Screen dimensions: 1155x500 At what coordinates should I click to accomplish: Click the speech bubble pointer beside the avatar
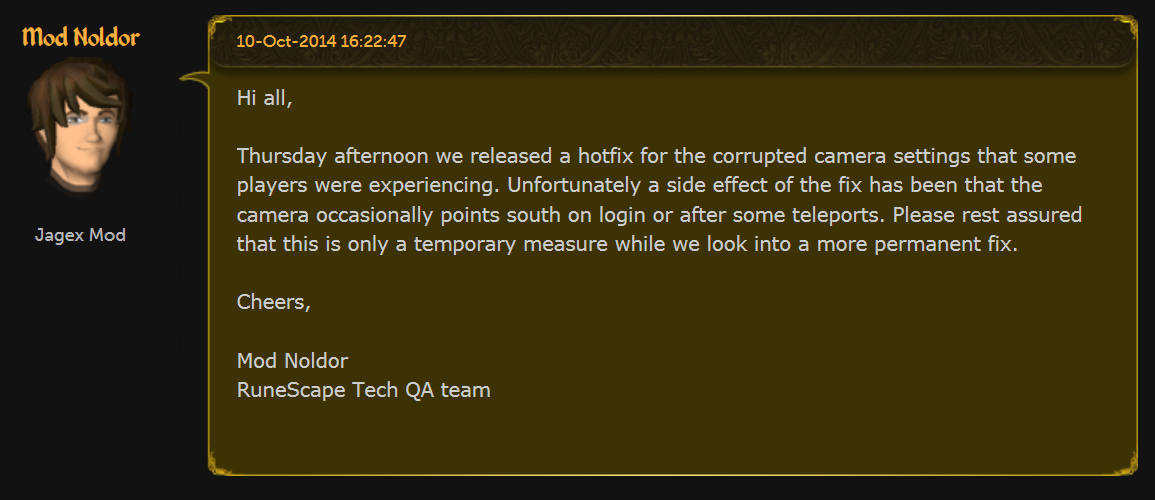pyautogui.click(x=194, y=78)
